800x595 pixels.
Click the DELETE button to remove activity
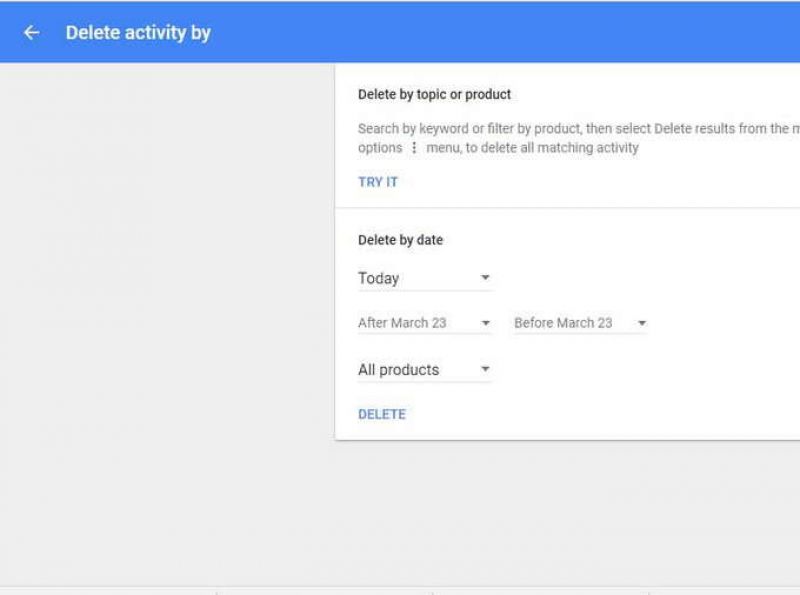pyautogui.click(x=381, y=413)
